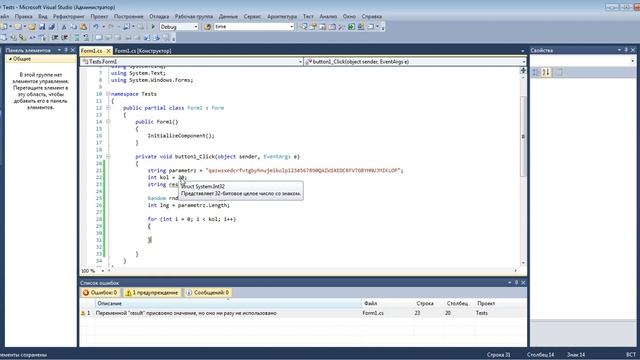Open the object selector dropdown in Свойства

[x=632, y=61]
